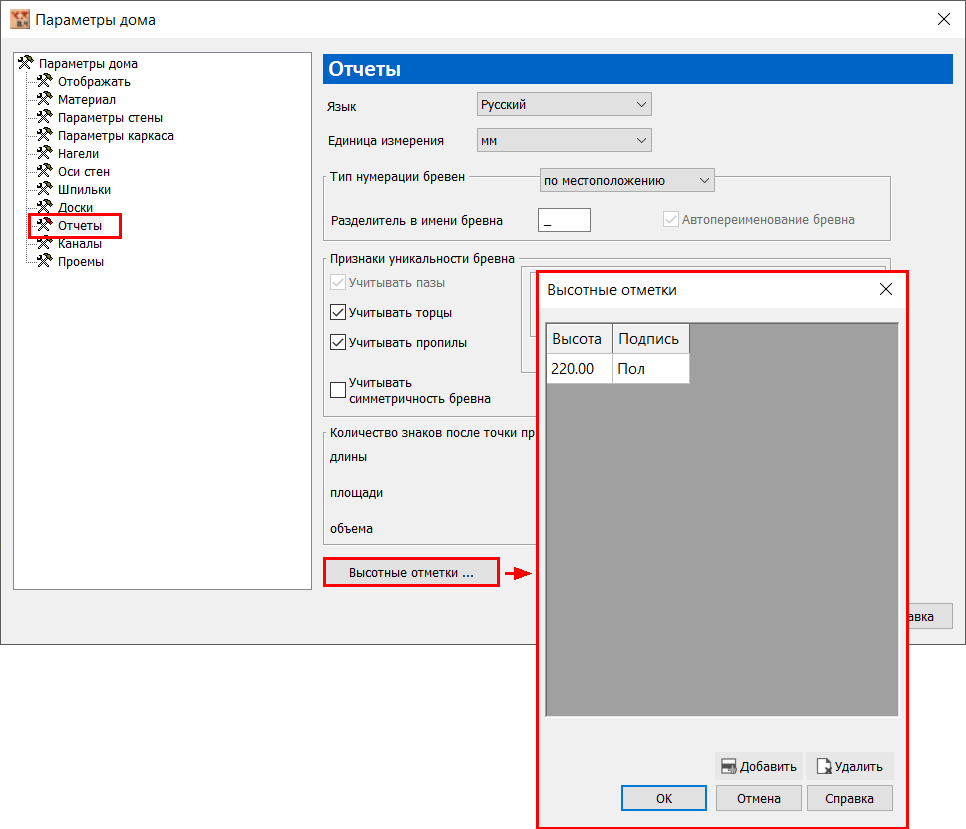Click the icon beside Шпильки tree entry
966x829 pixels.
pyautogui.click(x=44, y=189)
